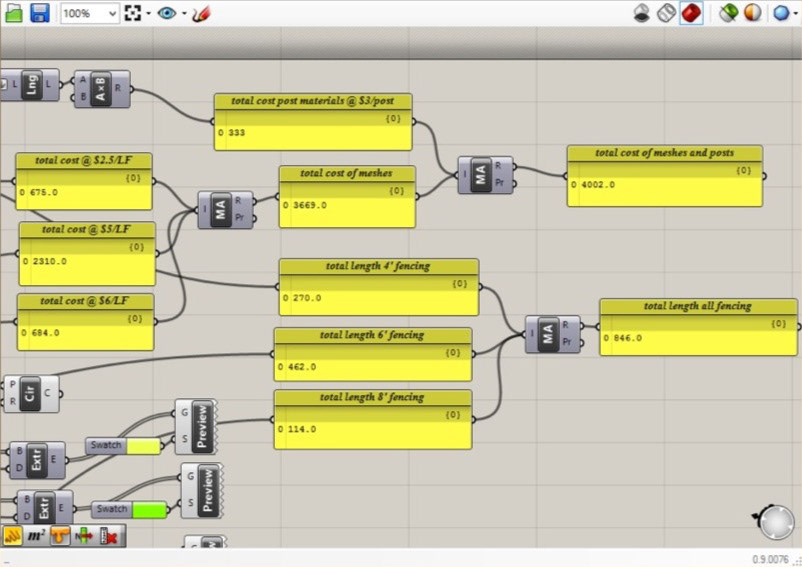The image size is (802, 567).
Task: Select the MA component feeding total length all fencing
Action: [x=547, y=334]
